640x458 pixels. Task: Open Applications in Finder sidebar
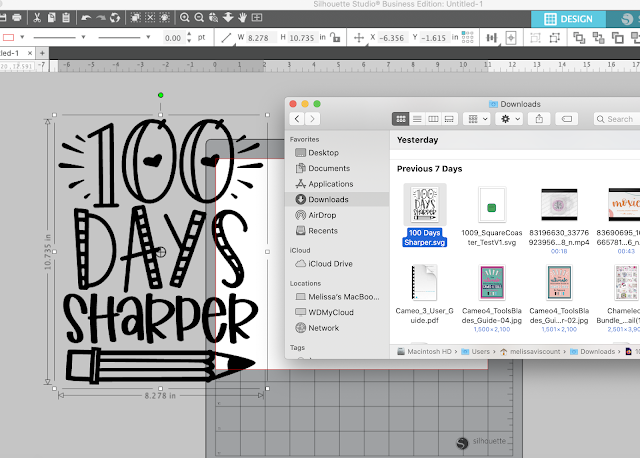point(324,184)
